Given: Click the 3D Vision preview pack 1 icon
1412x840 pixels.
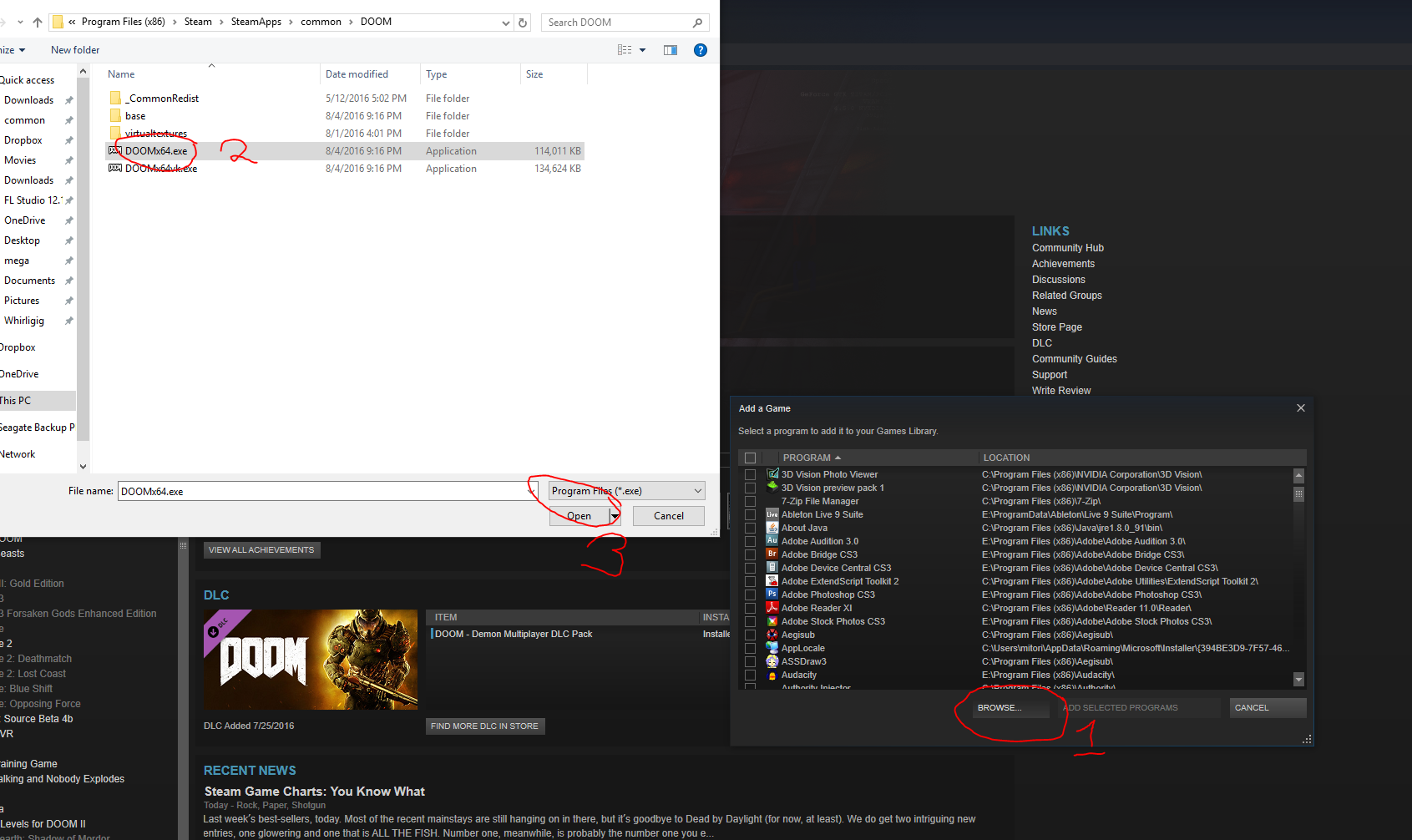Looking at the screenshot, I should 772,488.
